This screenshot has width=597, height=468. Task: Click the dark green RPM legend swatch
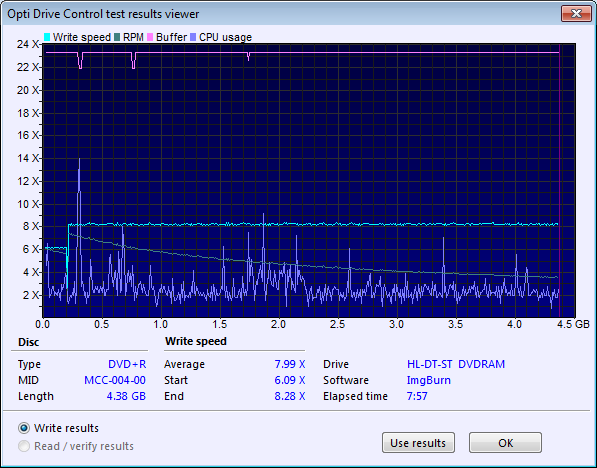[117, 37]
